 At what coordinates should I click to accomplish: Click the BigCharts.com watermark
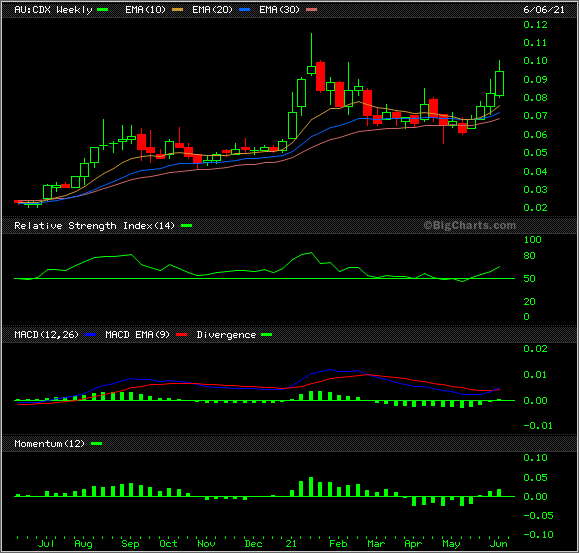pos(469,225)
